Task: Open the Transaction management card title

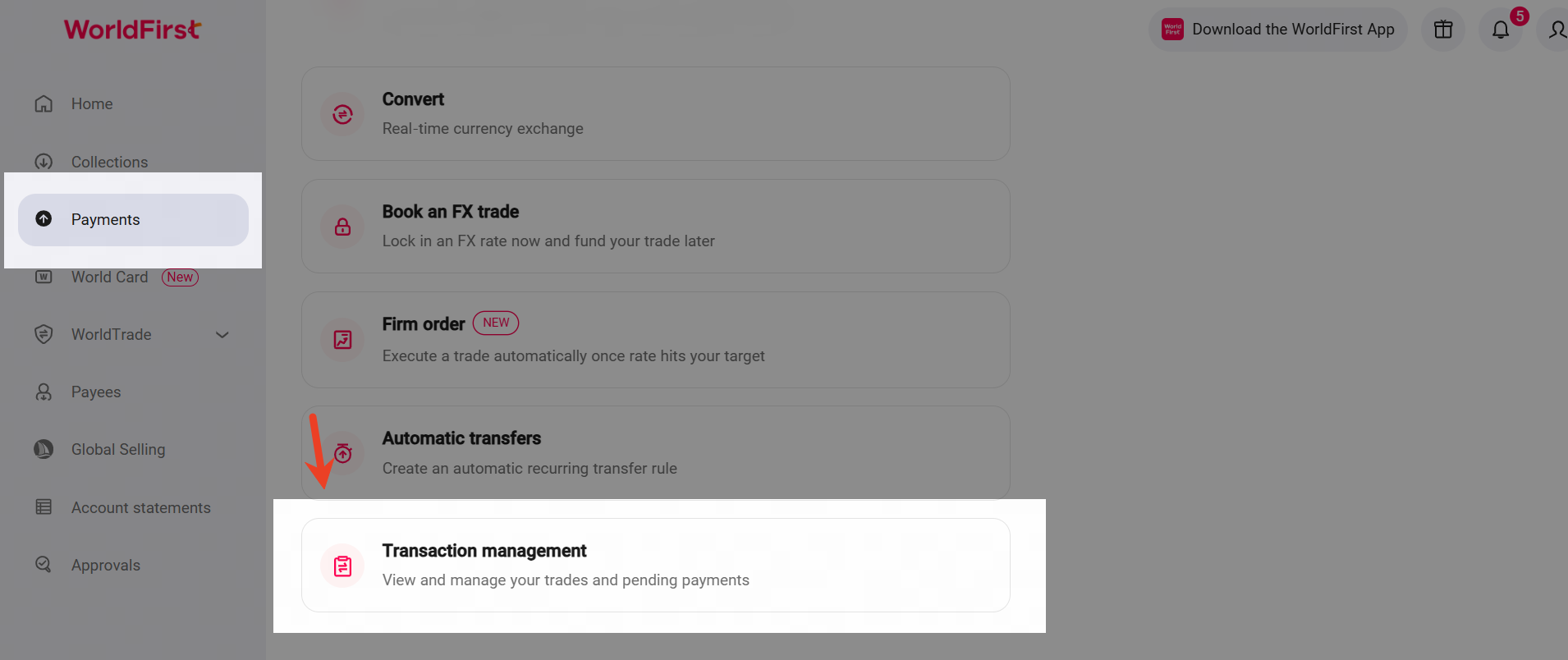Action: (484, 551)
